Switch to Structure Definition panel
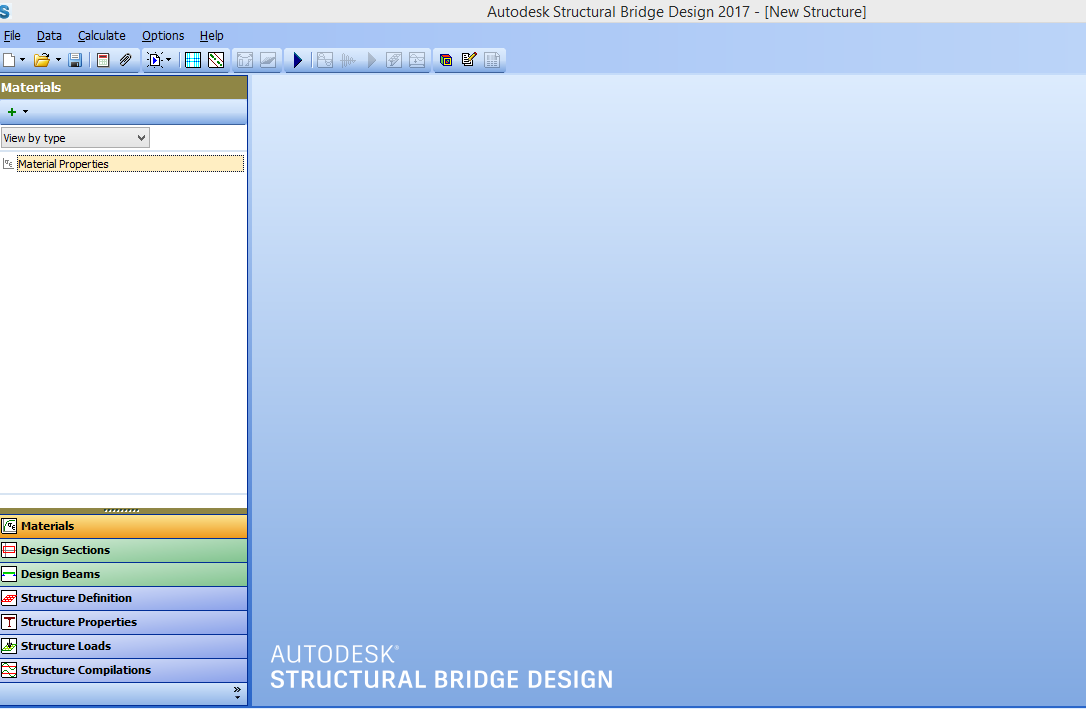This screenshot has height=709, width=1086. point(123,598)
